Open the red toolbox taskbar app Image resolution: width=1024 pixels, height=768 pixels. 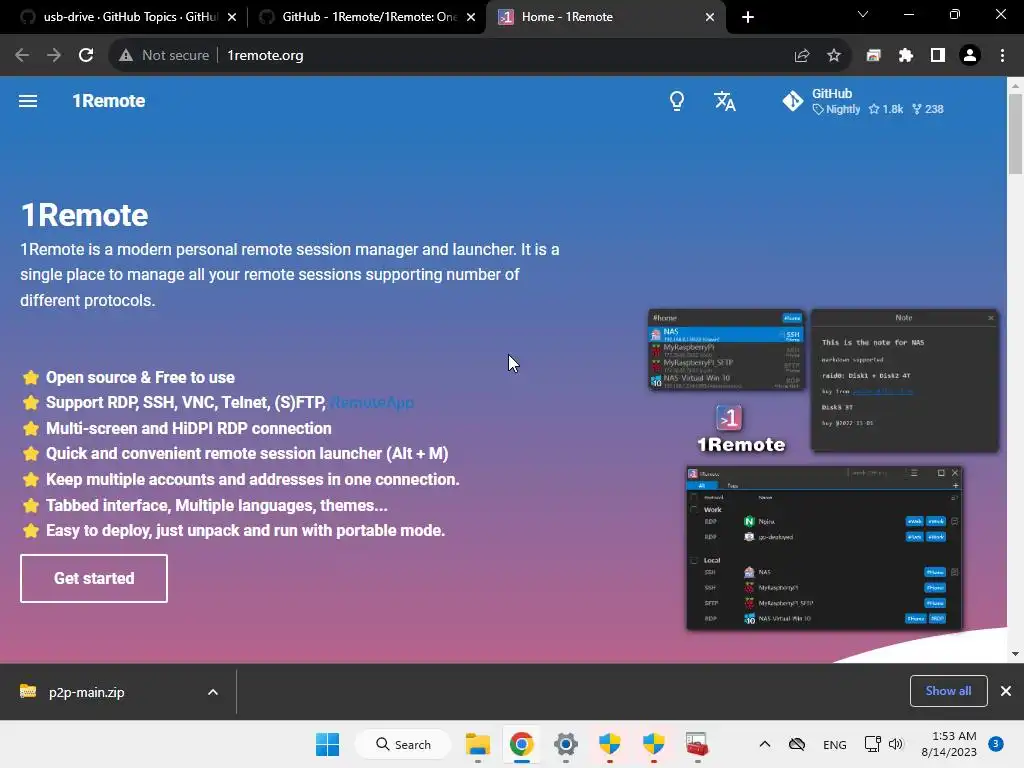697,744
